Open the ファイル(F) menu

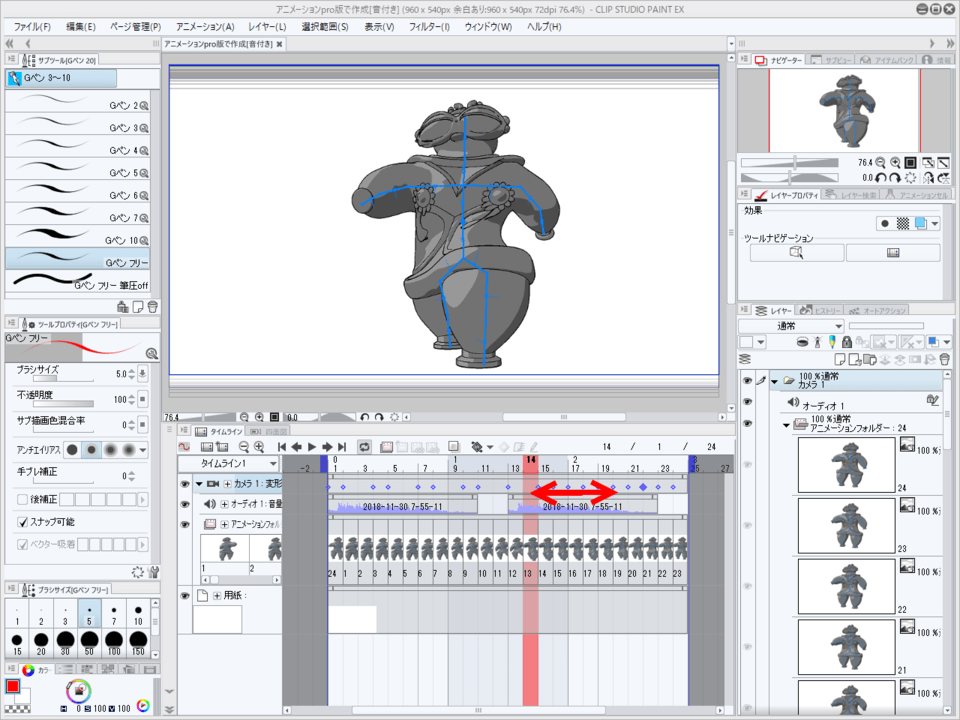click(32, 26)
